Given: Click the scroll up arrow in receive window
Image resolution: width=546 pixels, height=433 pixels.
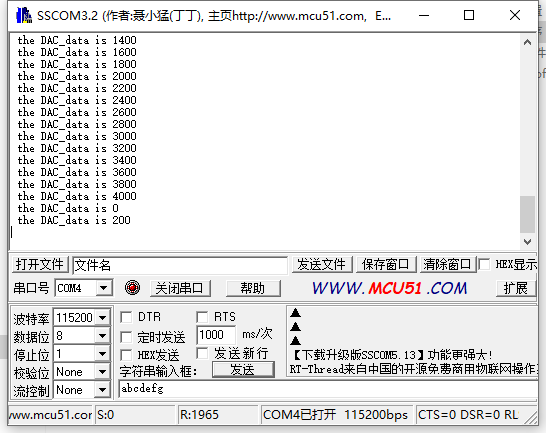Looking at the screenshot, I should point(527,42).
